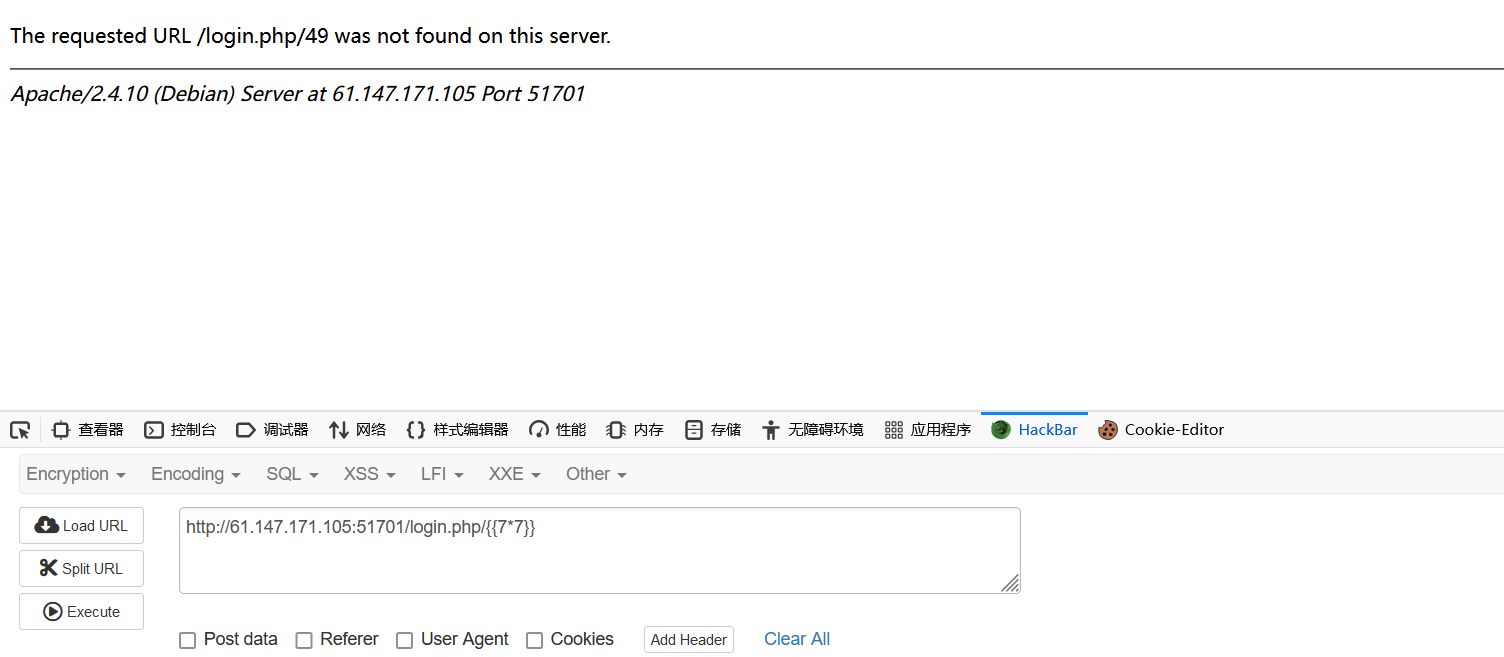The image size is (1504, 657).
Task: Activate the element picker icon
Action: coord(20,430)
